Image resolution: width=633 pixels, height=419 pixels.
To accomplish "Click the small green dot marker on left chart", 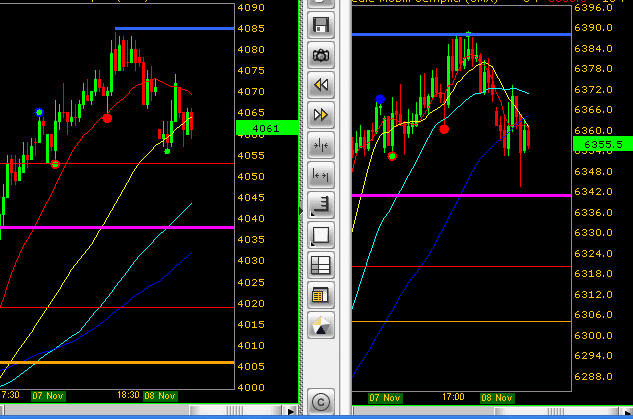I will tap(167, 151).
